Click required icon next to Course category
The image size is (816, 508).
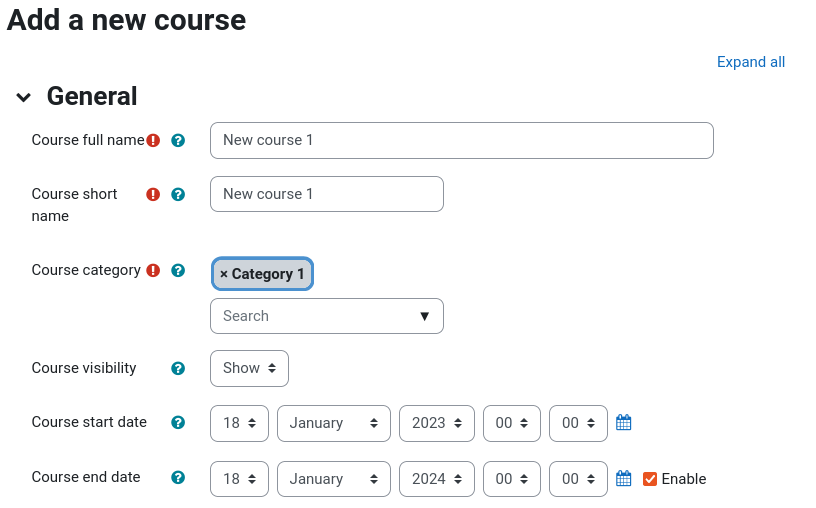click(x=153, y=271)
